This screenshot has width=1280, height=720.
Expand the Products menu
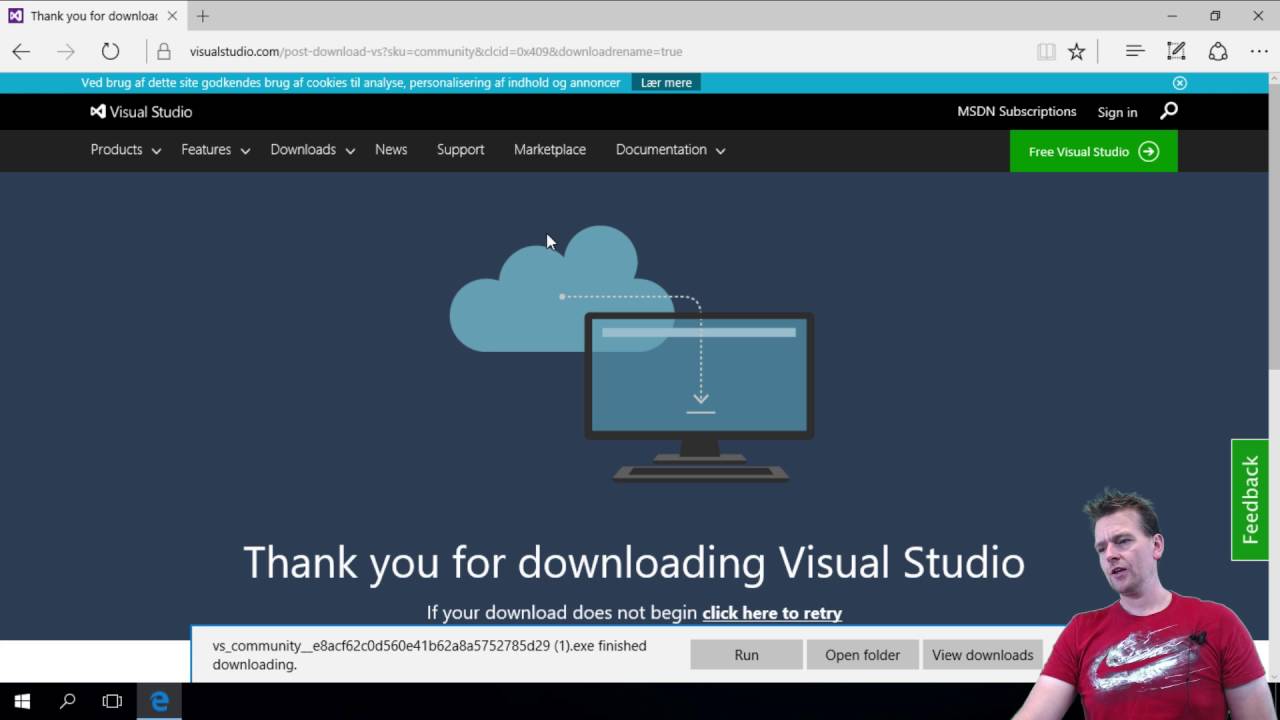126,150
